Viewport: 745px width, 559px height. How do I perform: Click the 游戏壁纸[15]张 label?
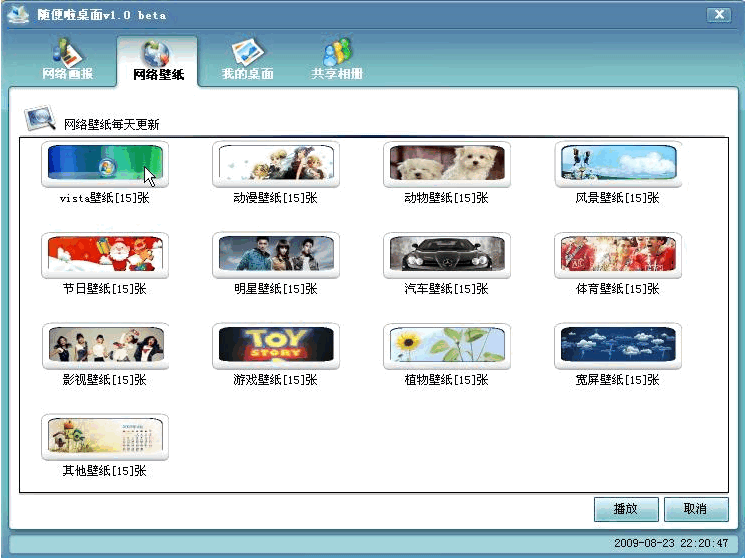[276, 379]
